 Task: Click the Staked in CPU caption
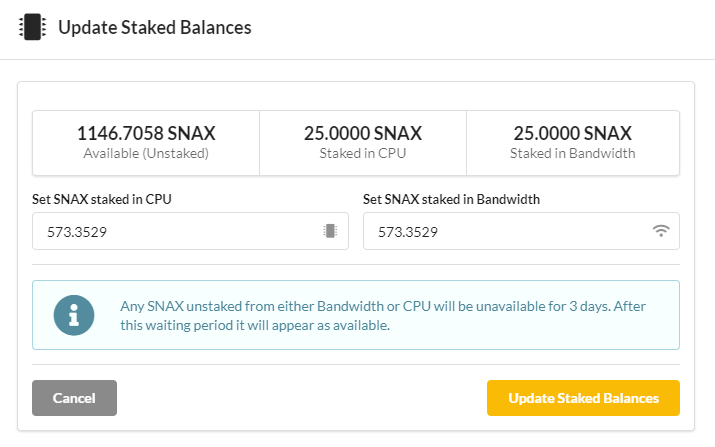pyautogui.click(x=363, y=154)
